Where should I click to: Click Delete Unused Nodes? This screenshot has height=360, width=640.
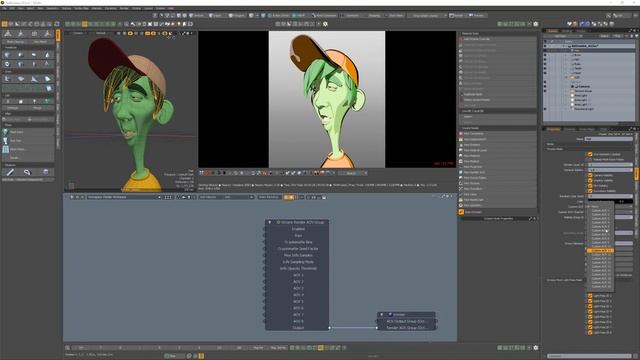coord(498,100)
